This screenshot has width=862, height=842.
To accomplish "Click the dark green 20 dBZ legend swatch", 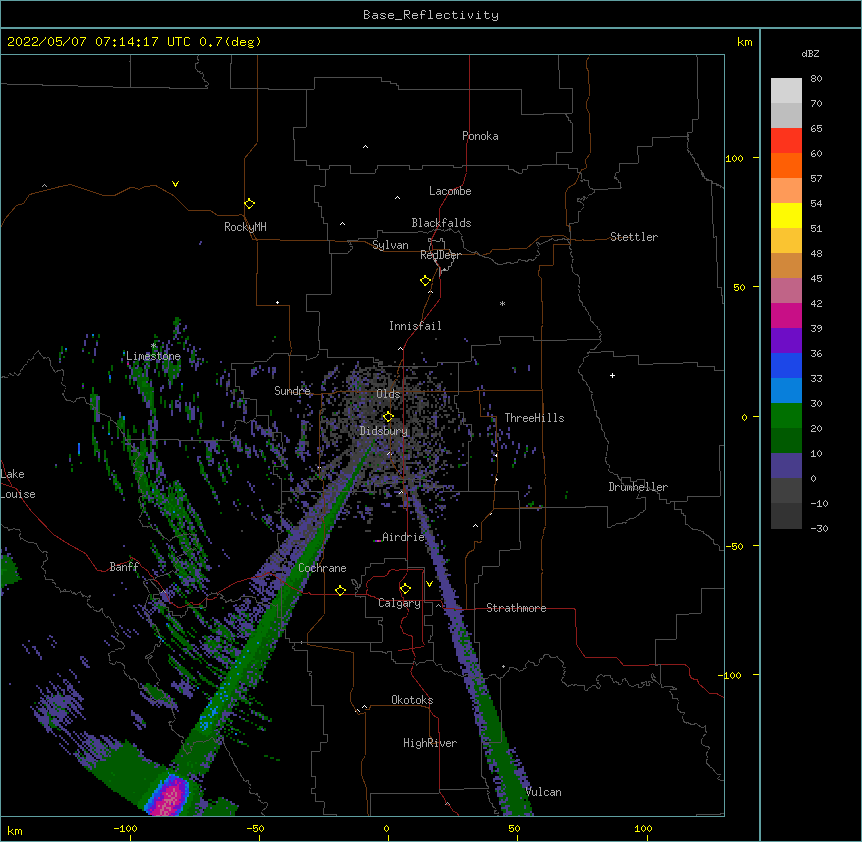I will (x=786, y=440).
